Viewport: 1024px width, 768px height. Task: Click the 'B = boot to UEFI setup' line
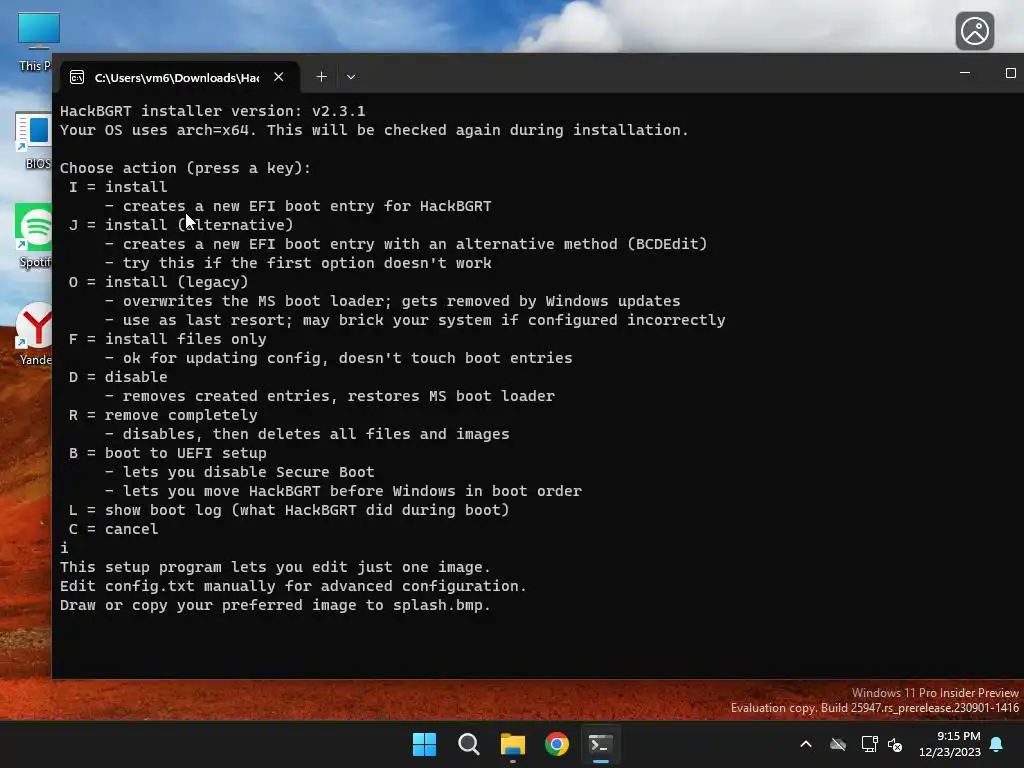point(168,453)
